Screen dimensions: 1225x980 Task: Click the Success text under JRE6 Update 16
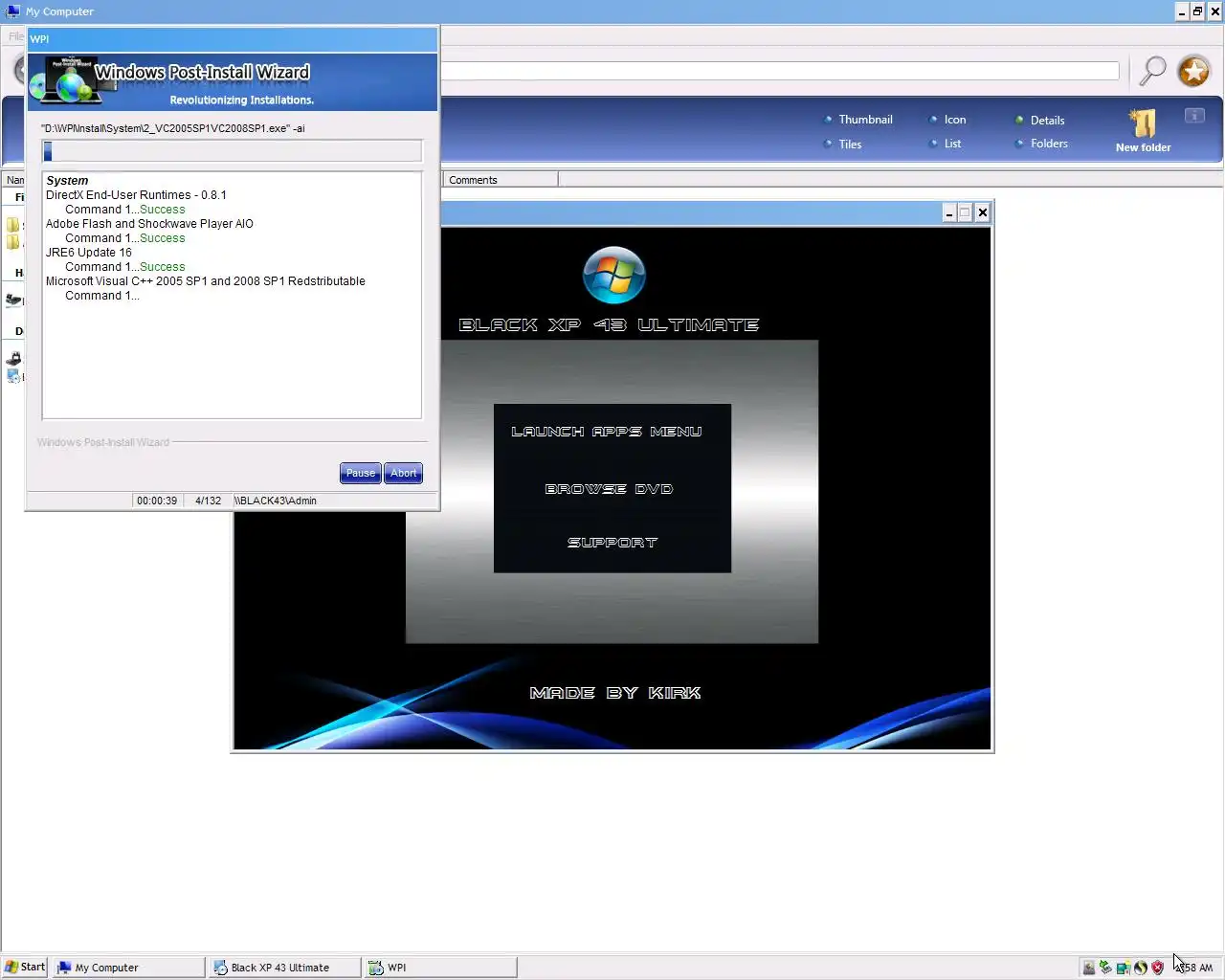(x=163, y=267)
